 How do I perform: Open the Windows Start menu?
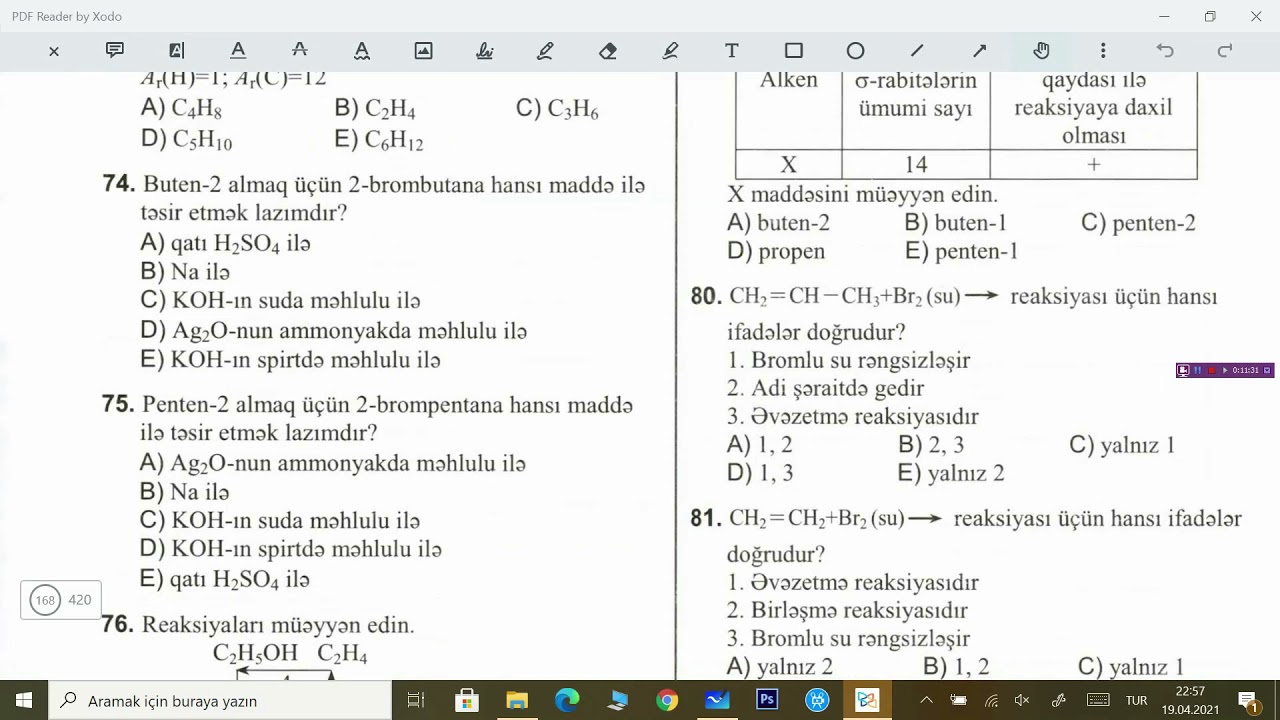tap(24, 700)
